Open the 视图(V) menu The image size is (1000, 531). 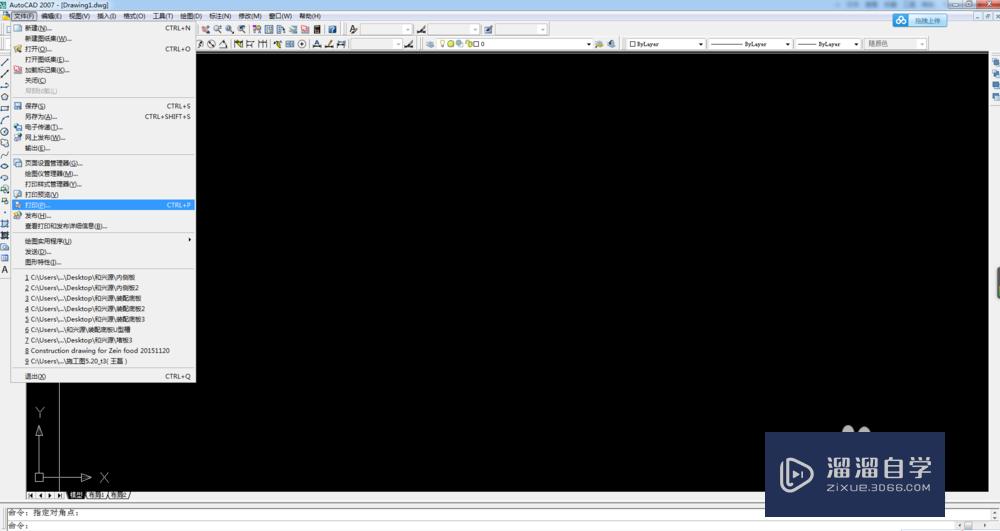tap(79, 16)
